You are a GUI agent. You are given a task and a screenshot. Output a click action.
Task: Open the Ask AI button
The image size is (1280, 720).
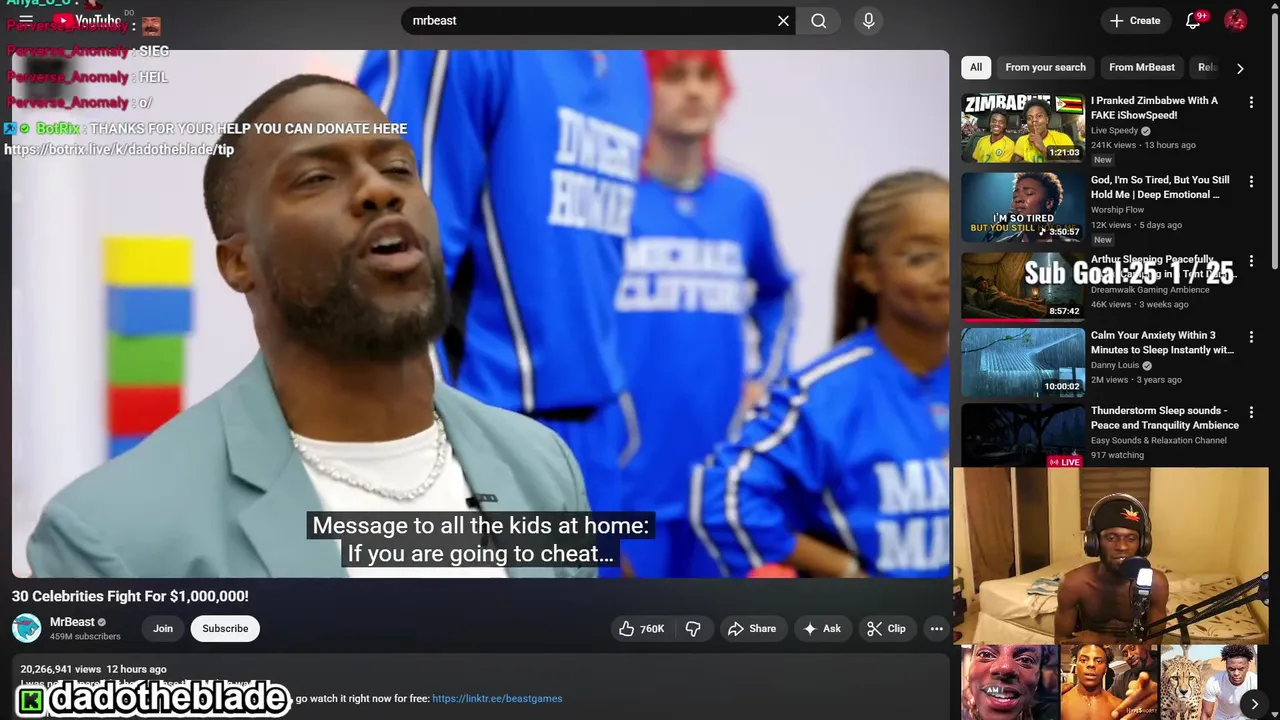[x=821, y=628]
